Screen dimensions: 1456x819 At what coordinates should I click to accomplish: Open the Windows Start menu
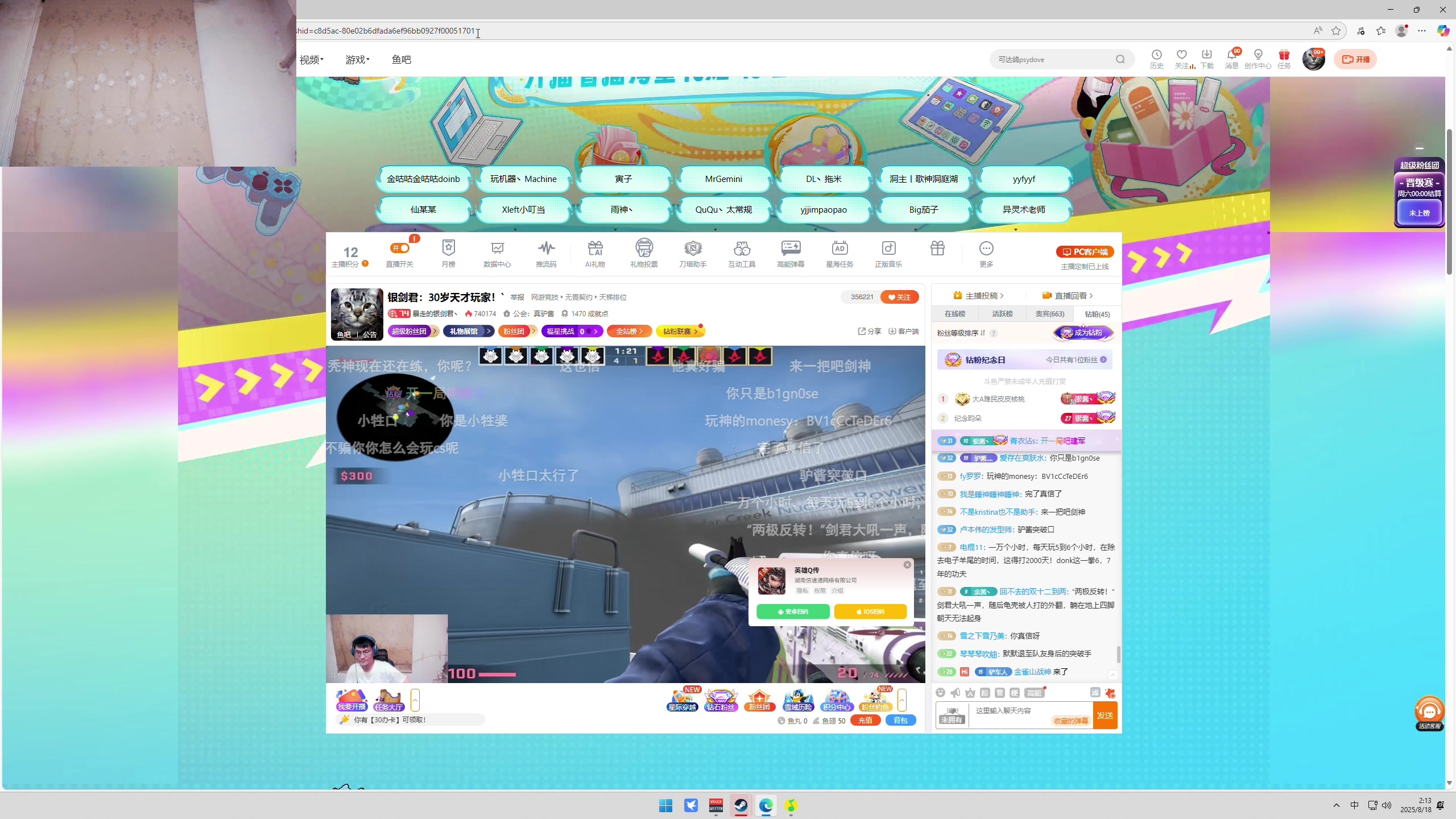coord(665,805)
